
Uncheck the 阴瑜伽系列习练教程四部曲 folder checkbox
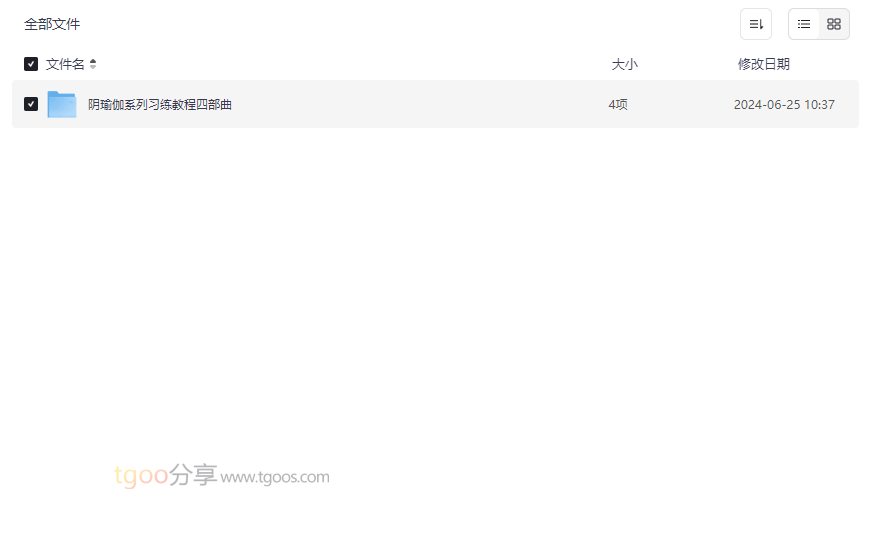[31, 104]
